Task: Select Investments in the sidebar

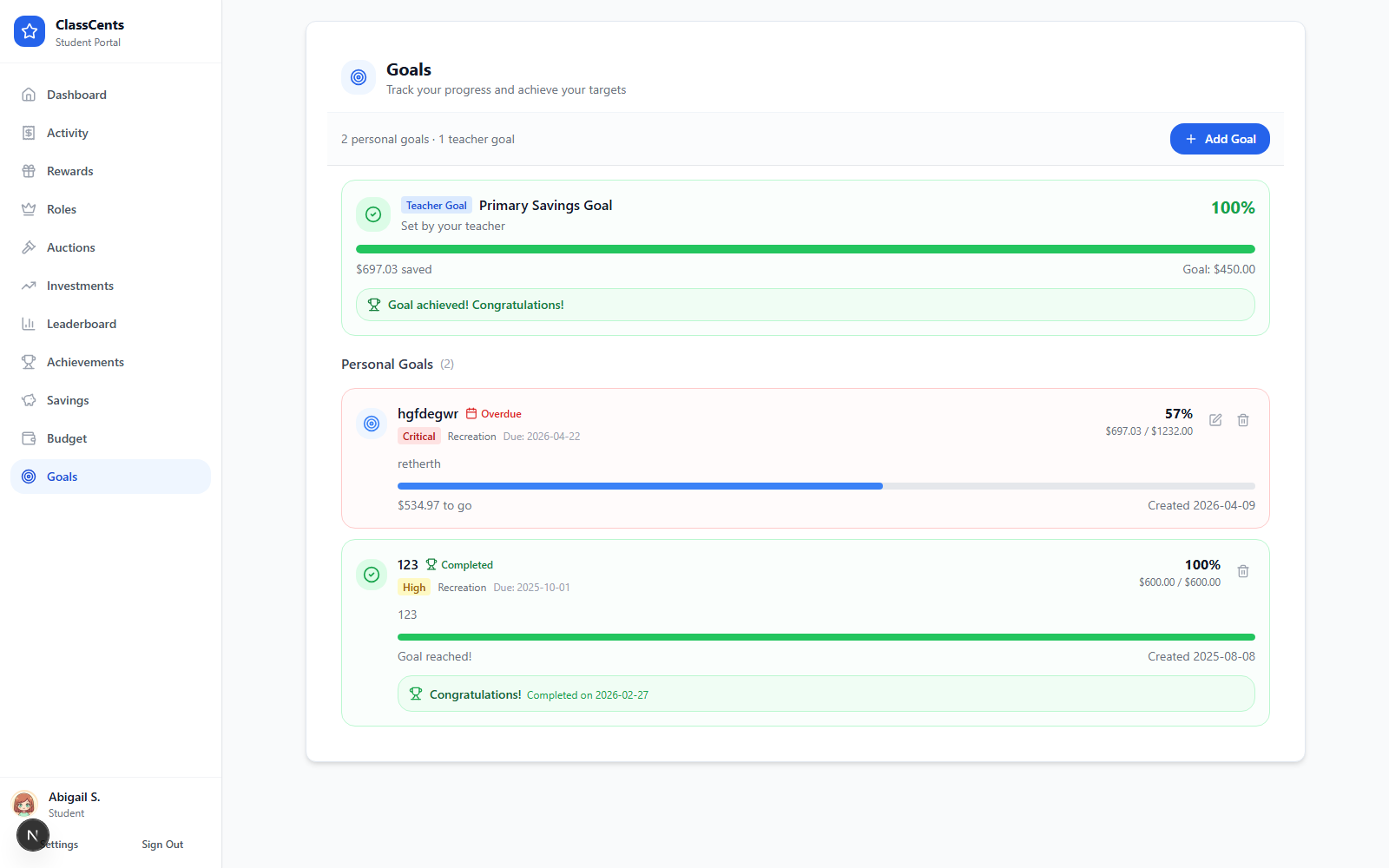Action: point(110,286)
